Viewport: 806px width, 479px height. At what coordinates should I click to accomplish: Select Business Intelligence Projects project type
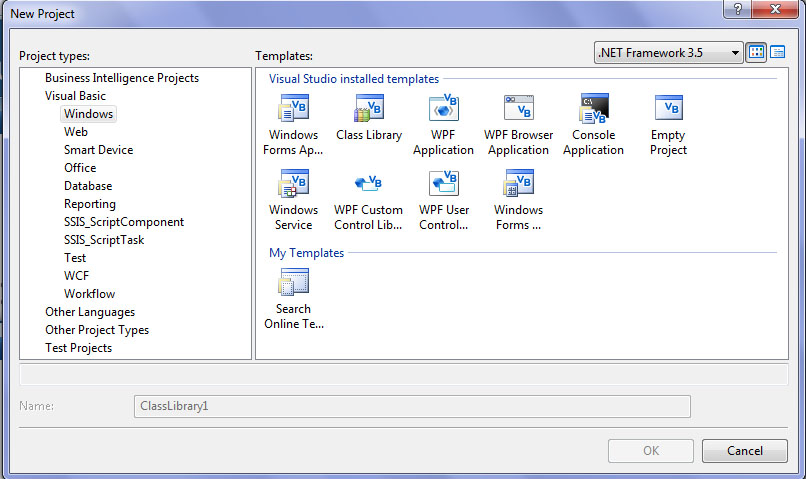(122, 78)
